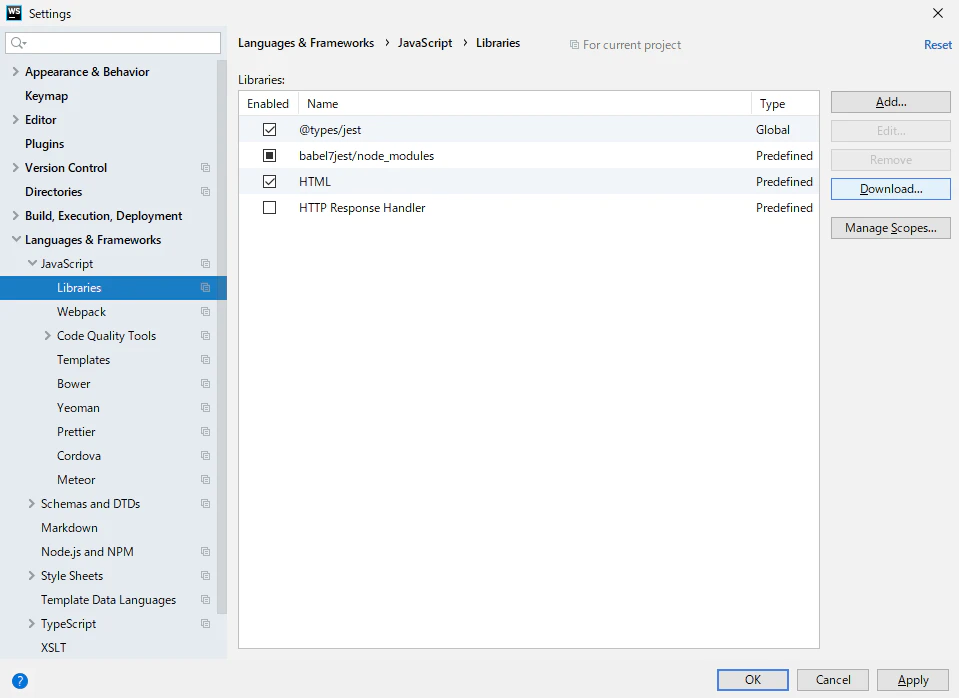This screenshot has height=698, width=959.
Task: Click the project-level icon beside Yeoman
Action: coord(206,407)
